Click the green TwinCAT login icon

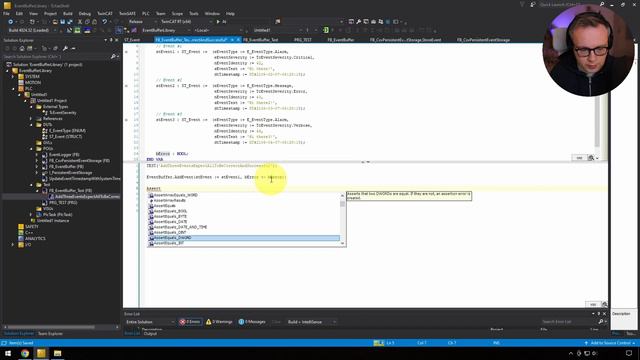click(326, 30)
